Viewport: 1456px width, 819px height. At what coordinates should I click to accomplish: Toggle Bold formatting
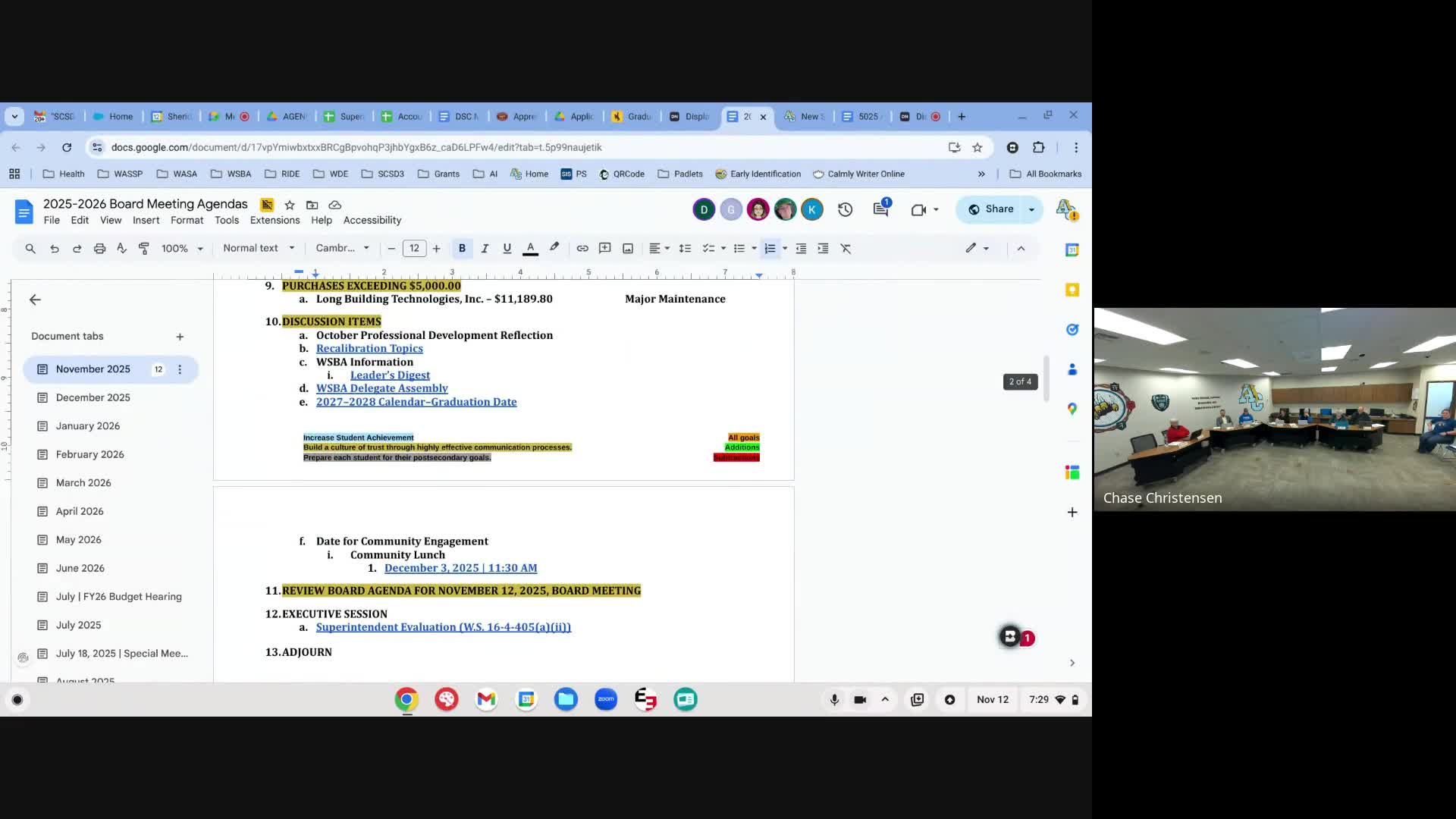462,249
